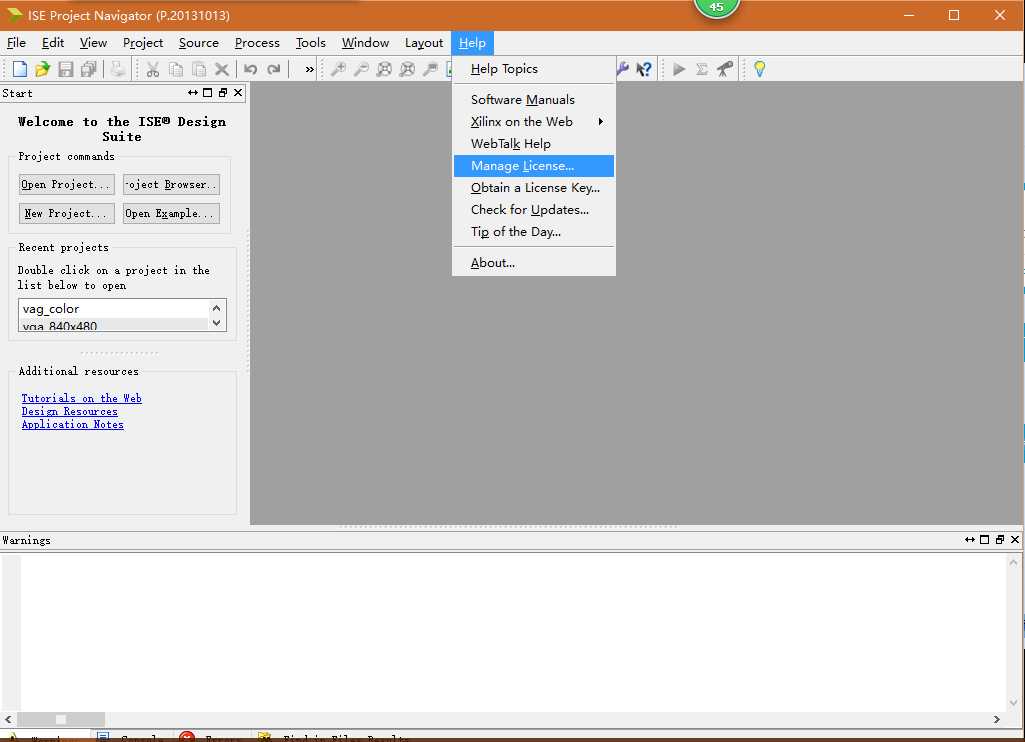The height and width of the screenshot is (742, 1025).
Task: Click the Warnings horizontal scrollbar right arrow
Action: [996, 719]
